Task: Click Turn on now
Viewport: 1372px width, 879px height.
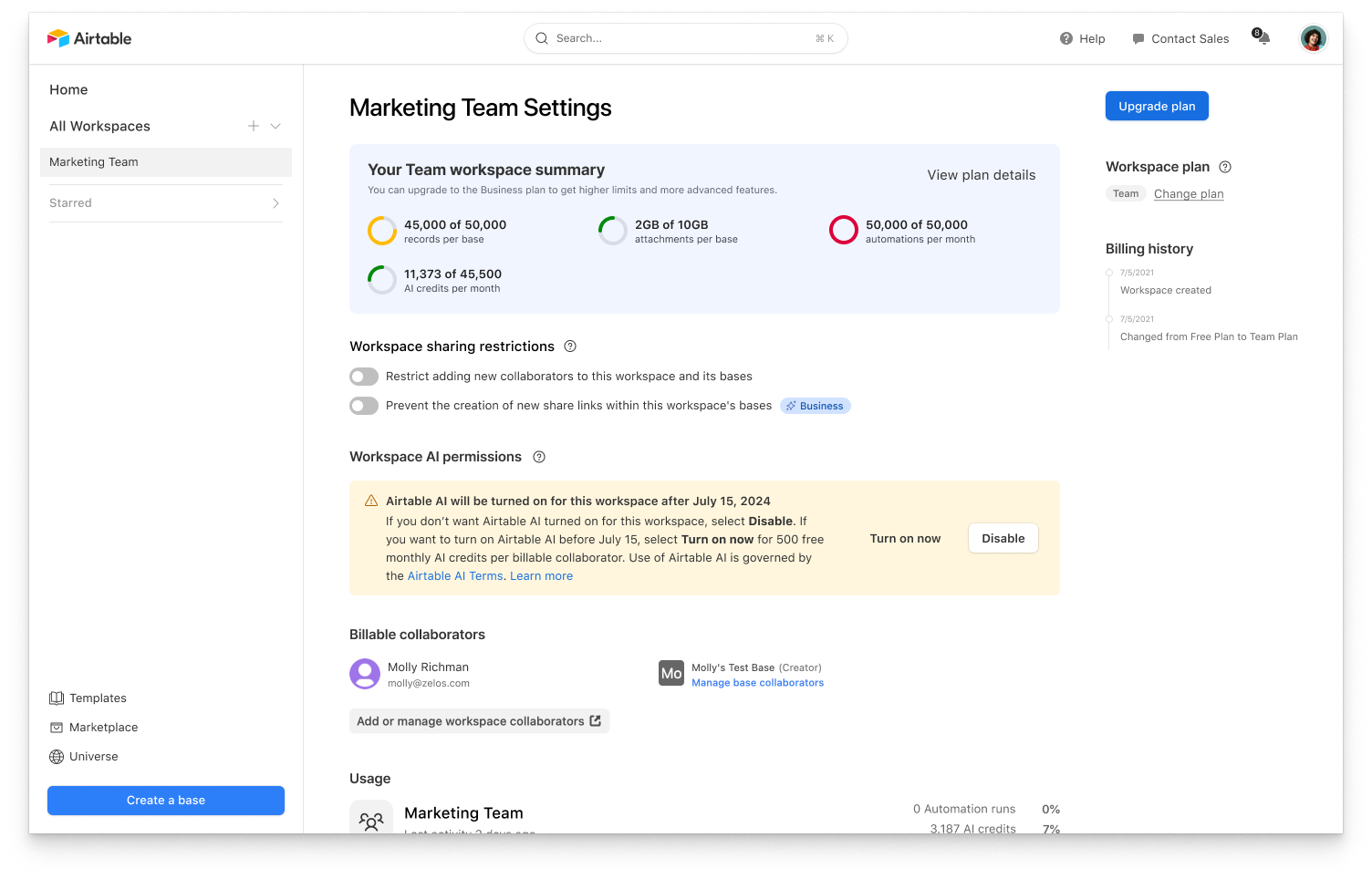Action: 905,539
